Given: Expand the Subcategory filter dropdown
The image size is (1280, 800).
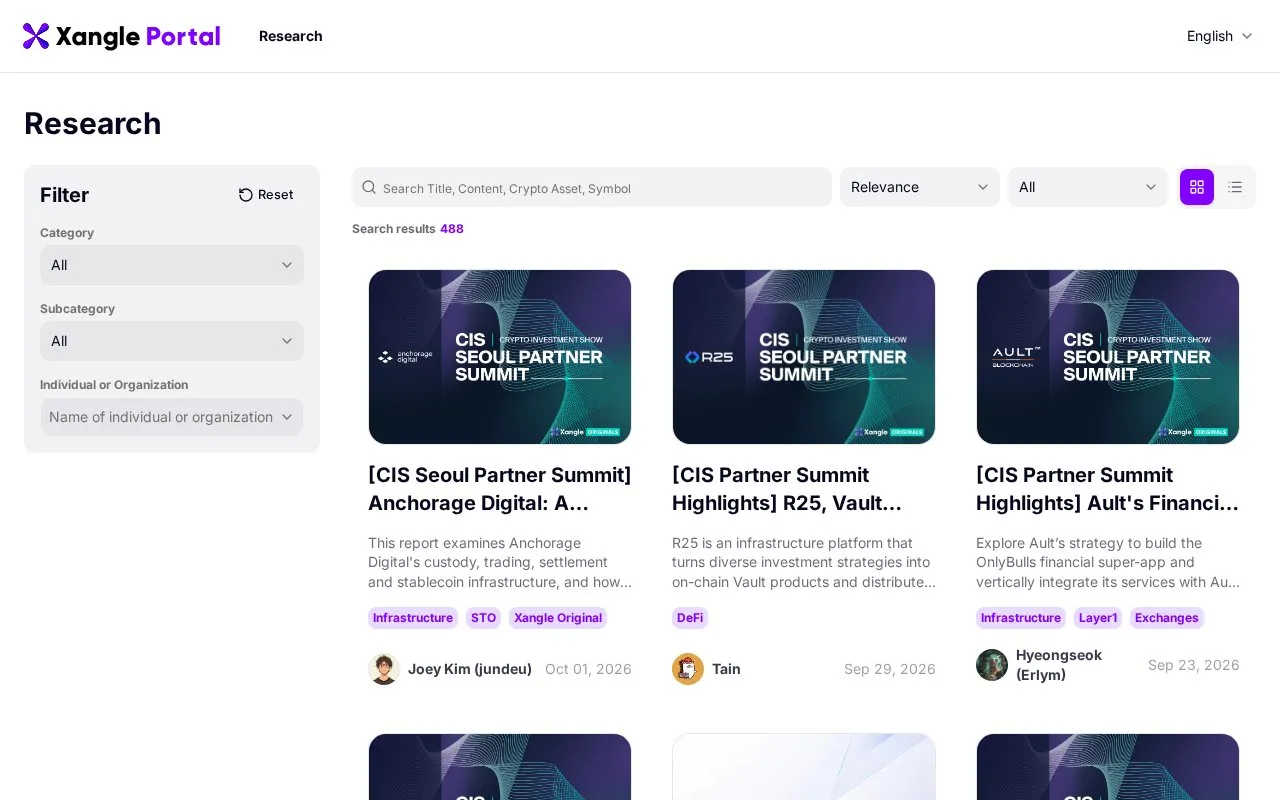Looking at the screenshot, I should tap(172, 341).
